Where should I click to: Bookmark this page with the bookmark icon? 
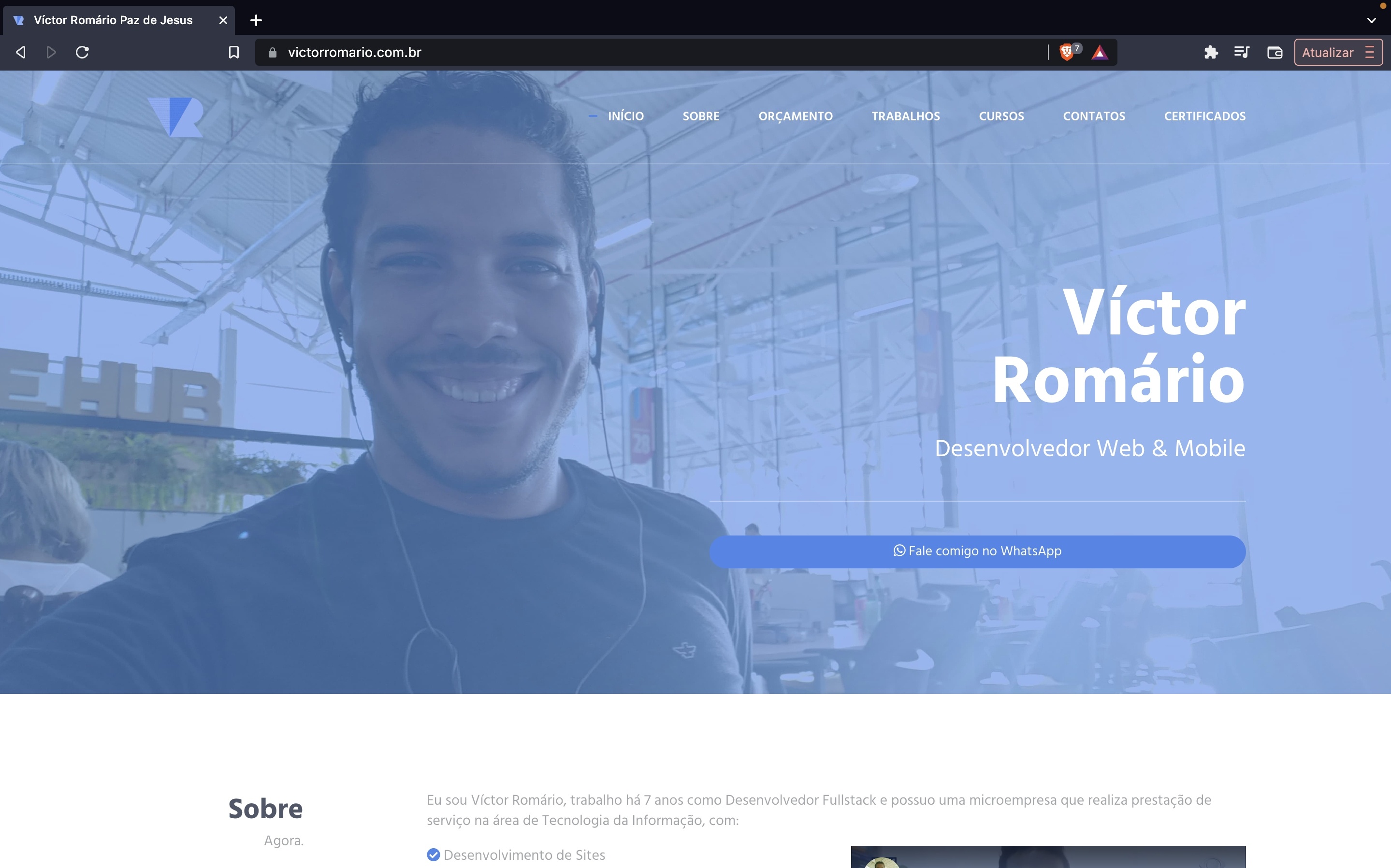click(x=233, y=52)
